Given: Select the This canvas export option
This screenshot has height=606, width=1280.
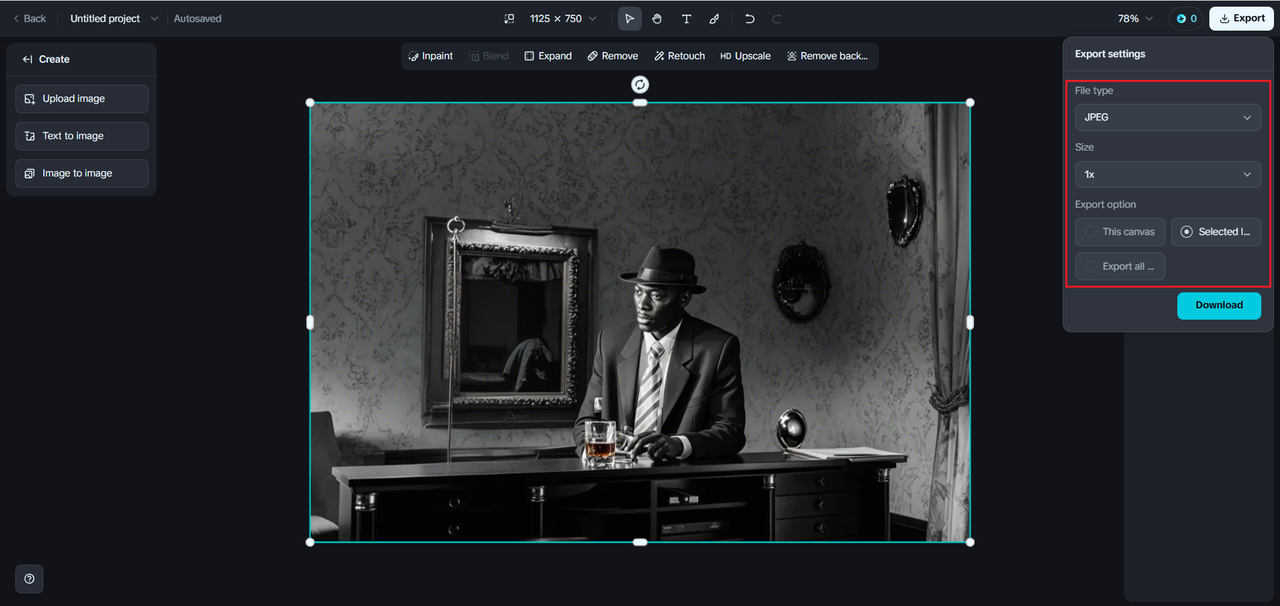Looking at the screenshot, I should (1120, 232).
